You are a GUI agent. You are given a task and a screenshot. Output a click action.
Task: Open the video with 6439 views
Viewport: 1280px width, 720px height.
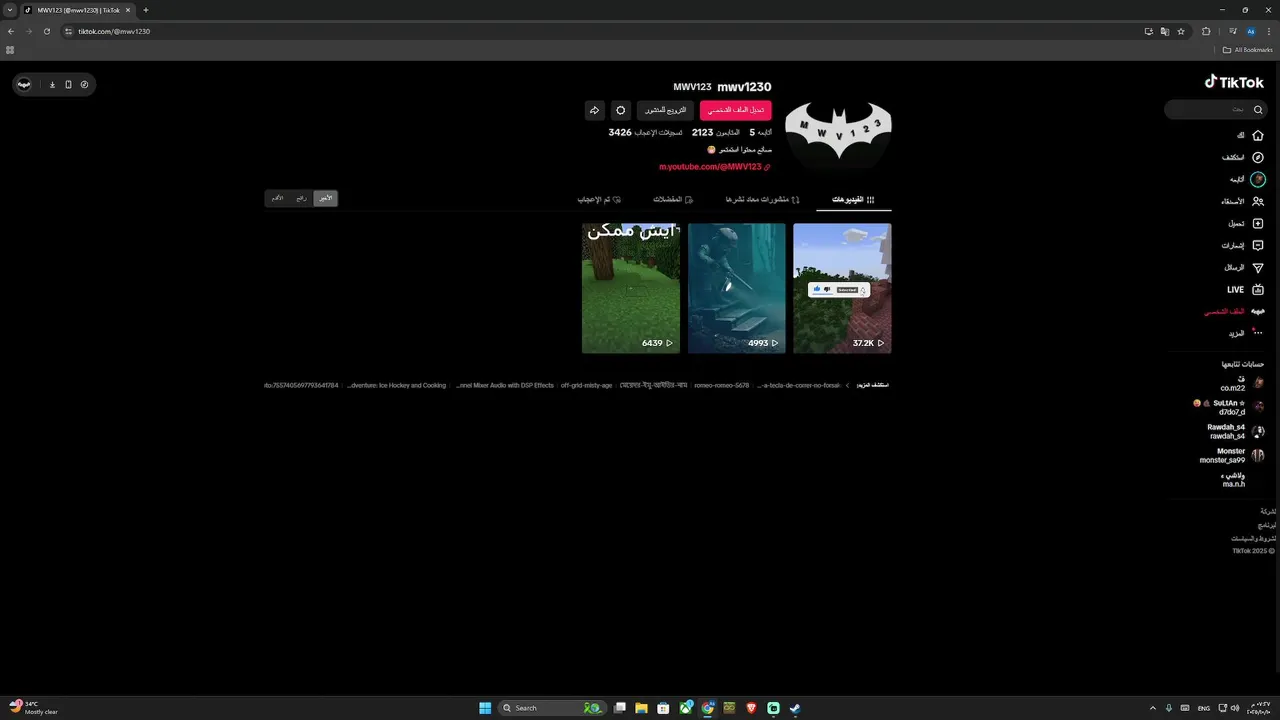pyautogui.click(x=631, y=288)
